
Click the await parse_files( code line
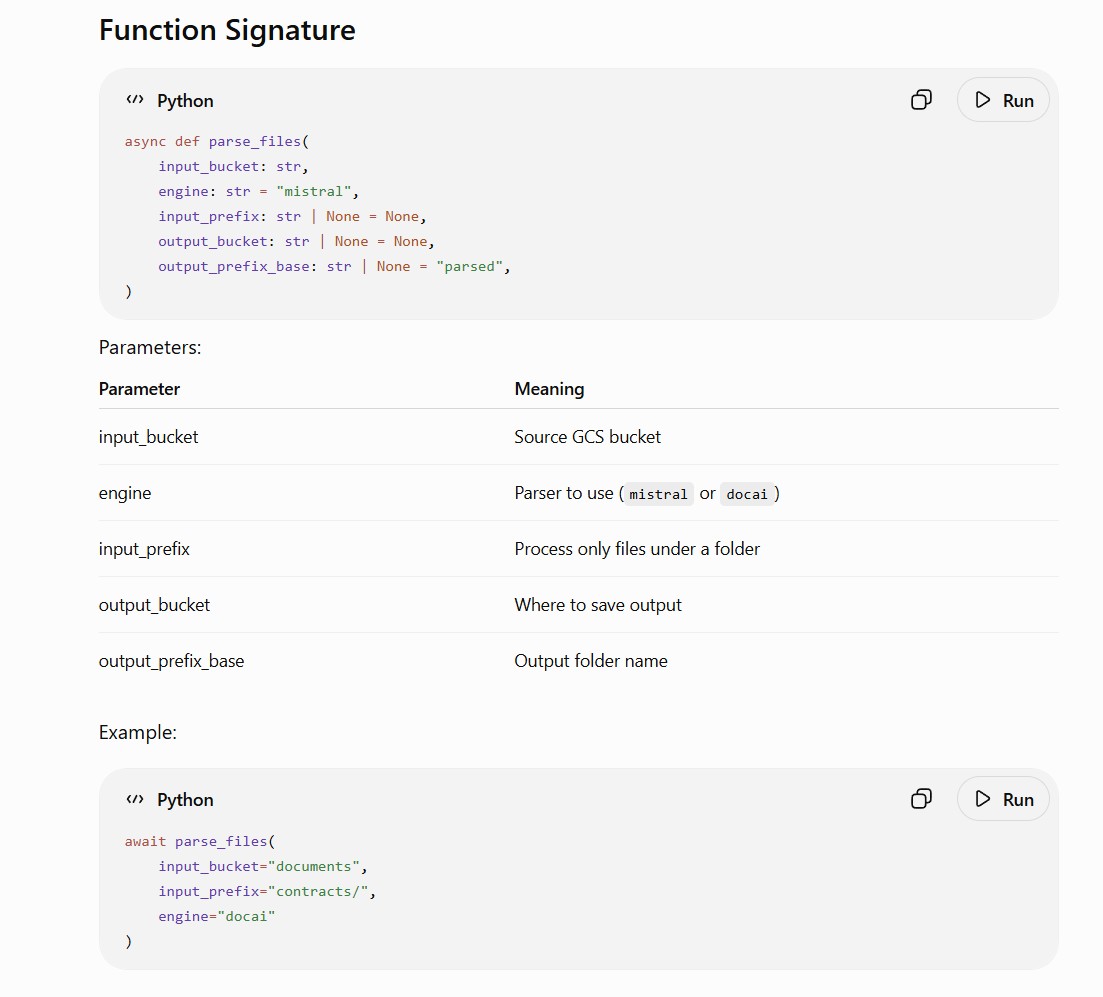coord(200,842)
